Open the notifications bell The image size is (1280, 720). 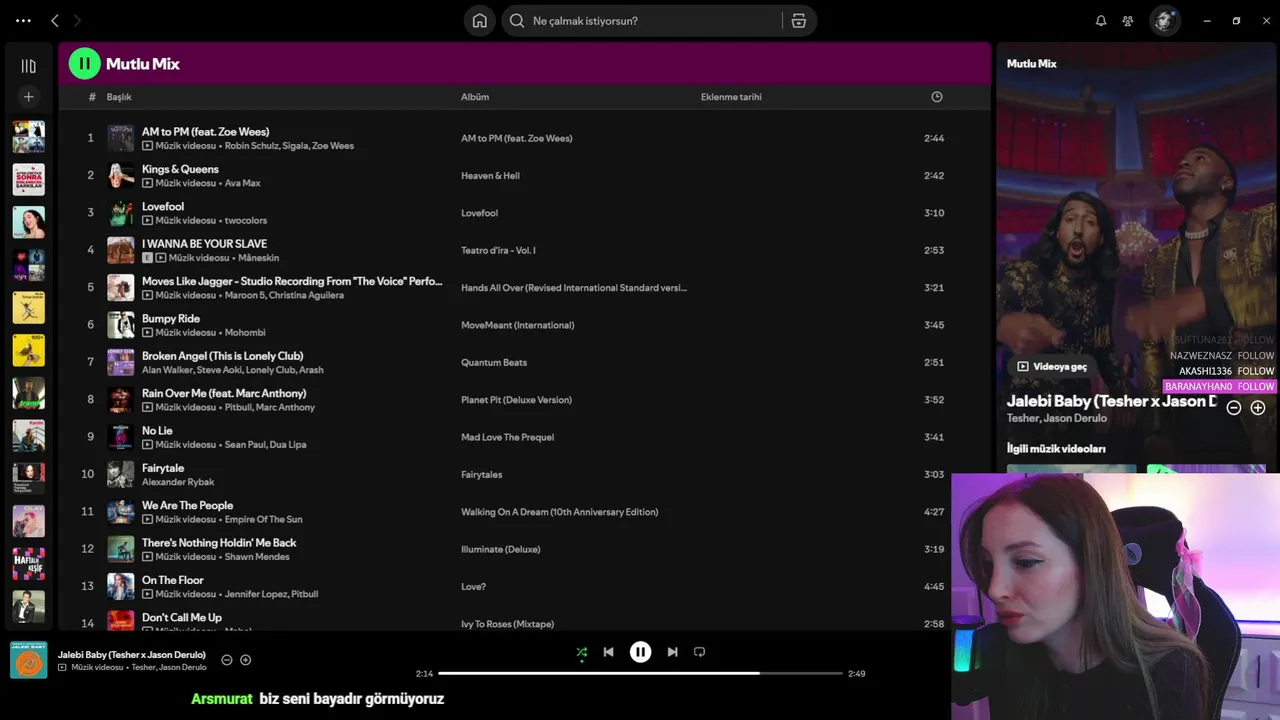click(x=1101, y=20)
